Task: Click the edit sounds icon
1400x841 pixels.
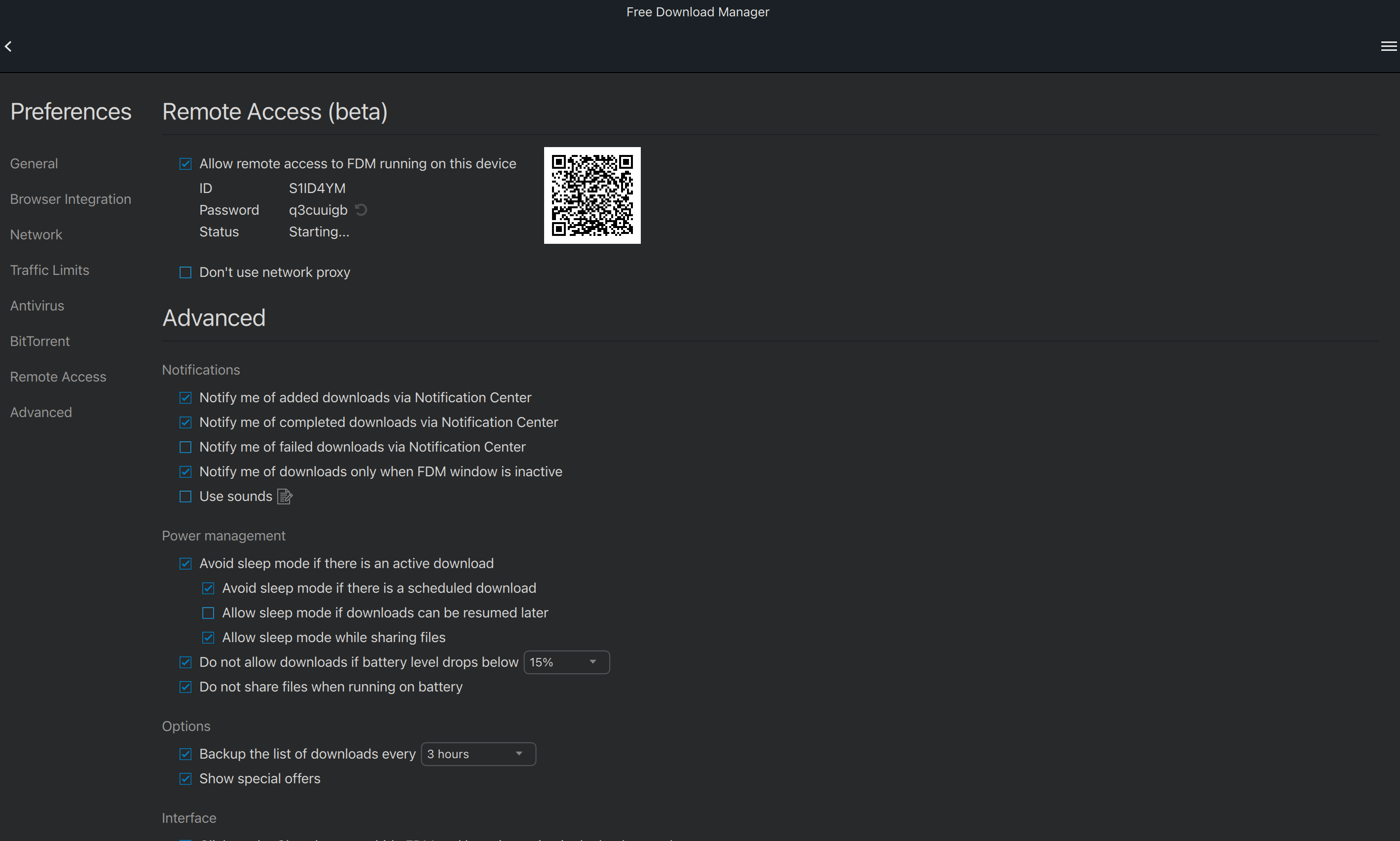Action: (285, 497)
